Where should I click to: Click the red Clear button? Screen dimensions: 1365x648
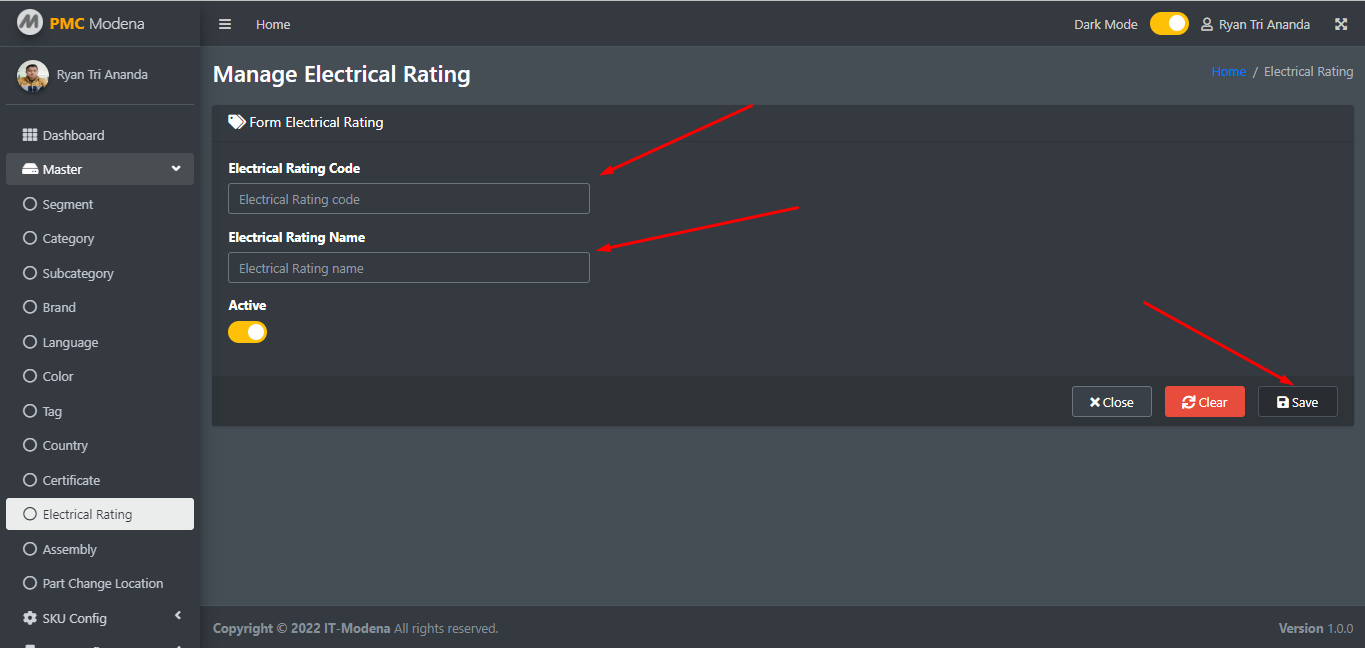[x=1204, y=402]
